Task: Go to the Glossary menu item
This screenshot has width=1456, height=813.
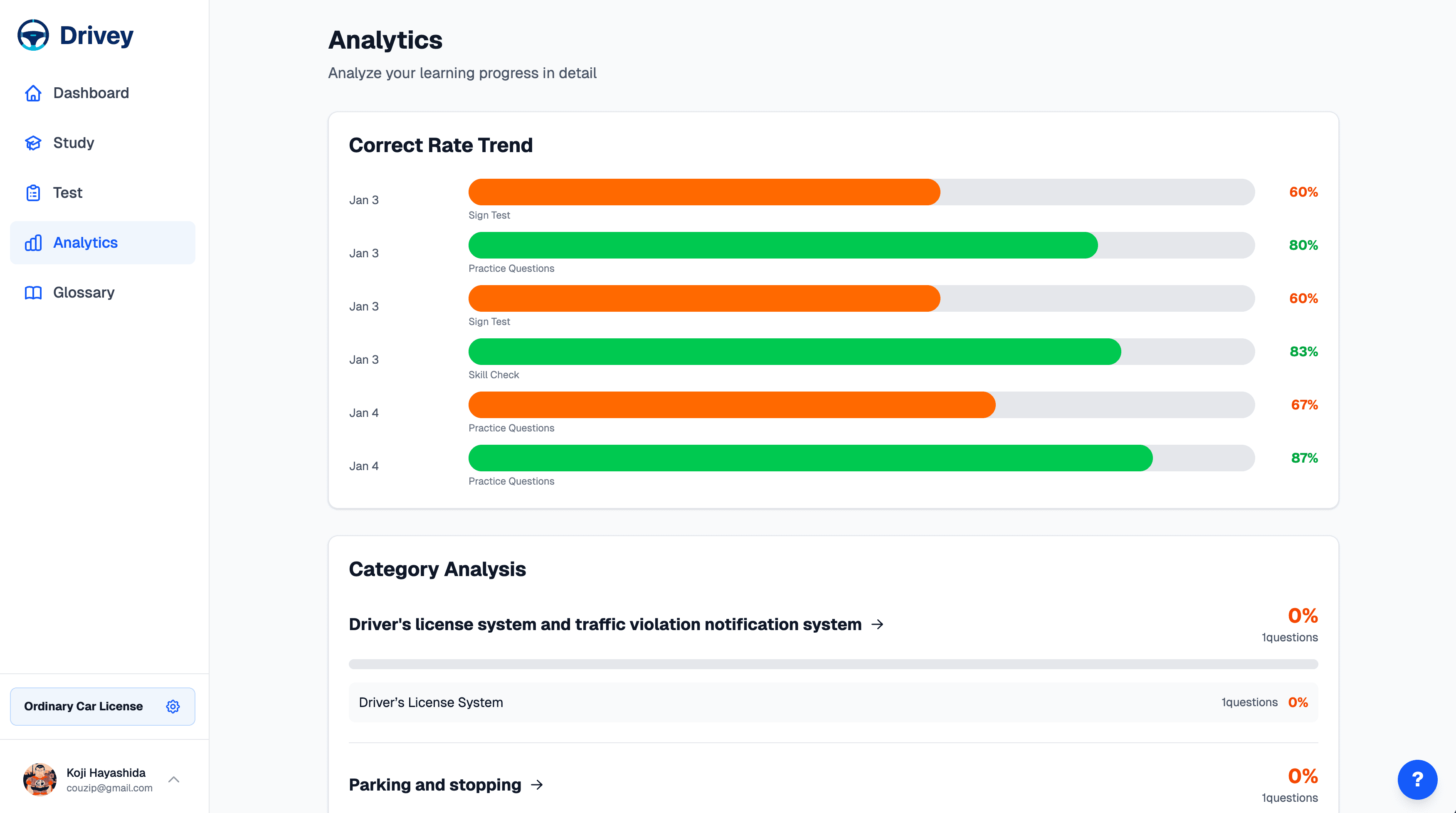Action: [x=84, y=293]
